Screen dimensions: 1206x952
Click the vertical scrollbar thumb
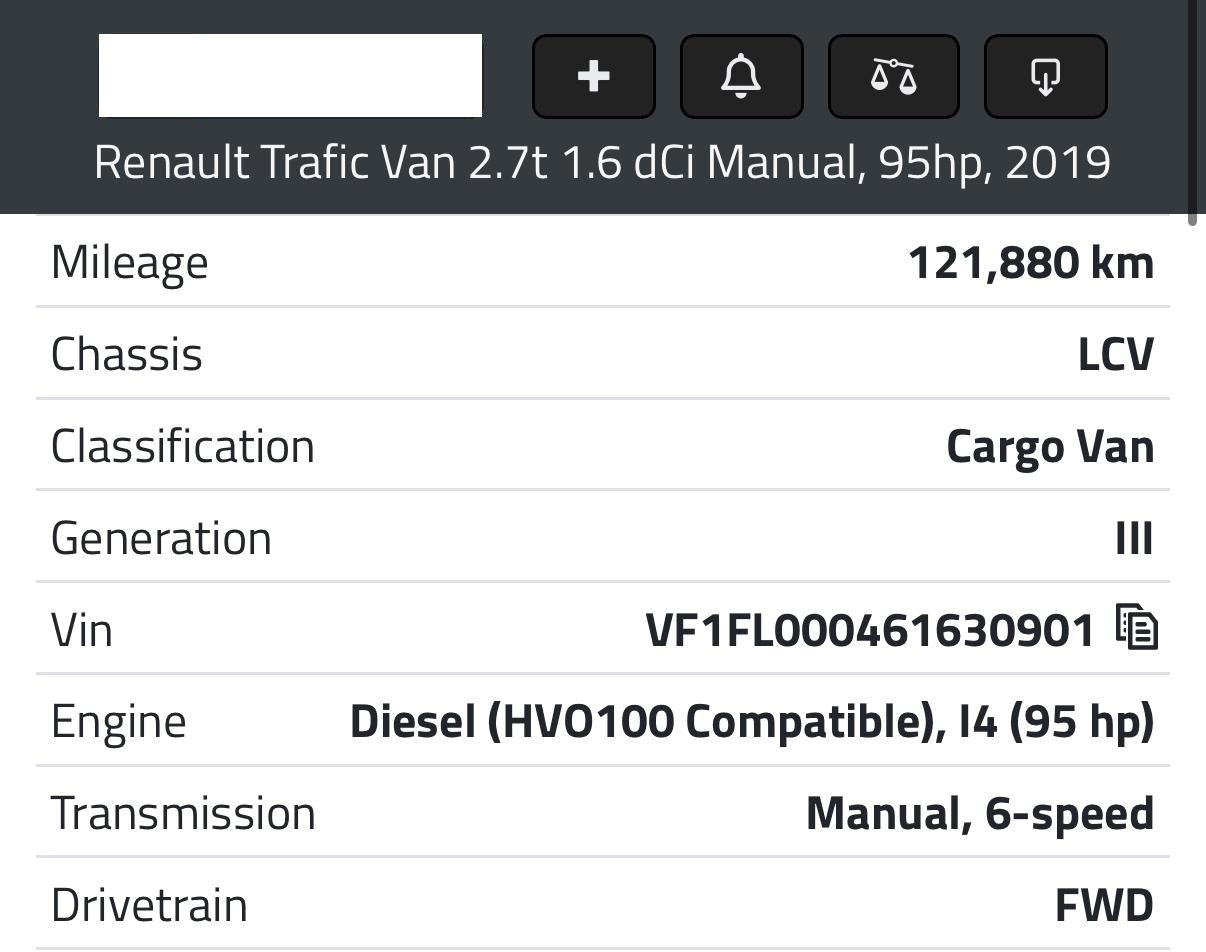click(x=1191, y=112)
